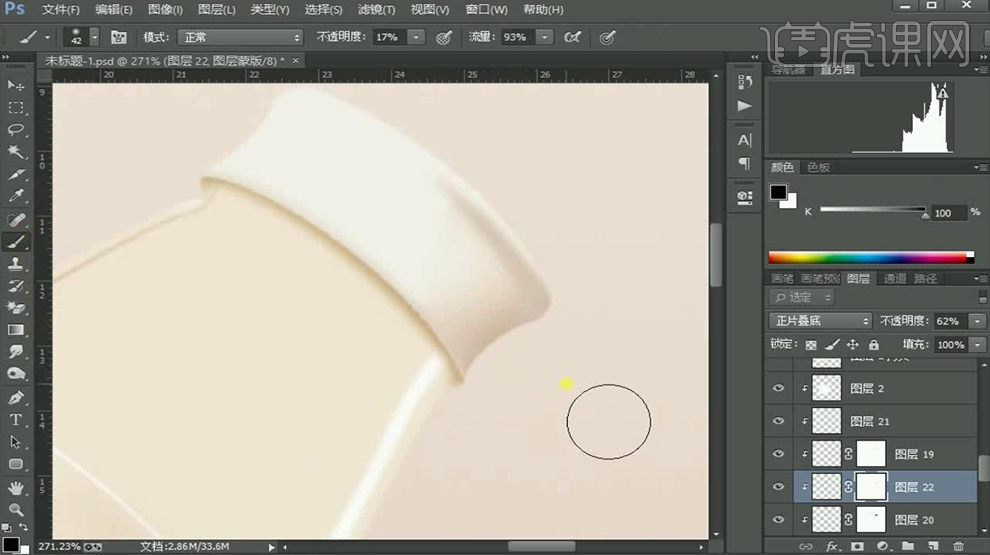Click the trash icon to delete layer
990x555 pixels.
(958, 547)
